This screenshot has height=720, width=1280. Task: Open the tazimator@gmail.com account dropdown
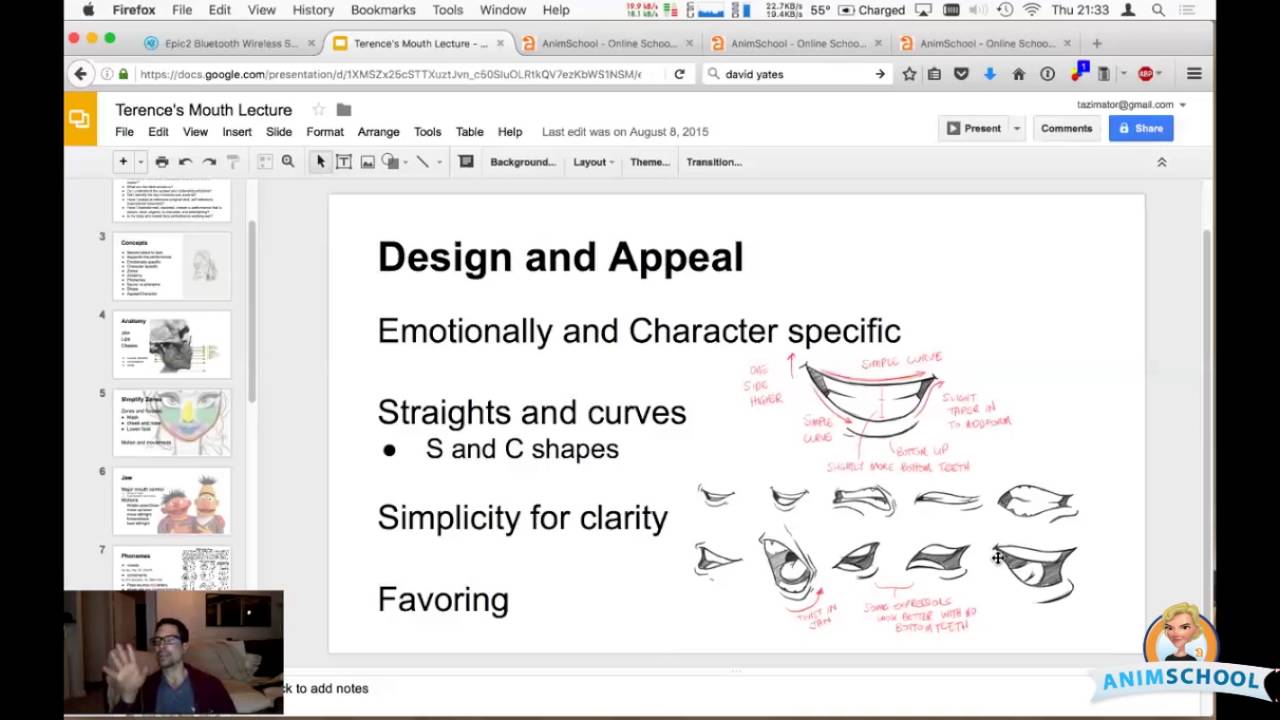coord(1131,104)
